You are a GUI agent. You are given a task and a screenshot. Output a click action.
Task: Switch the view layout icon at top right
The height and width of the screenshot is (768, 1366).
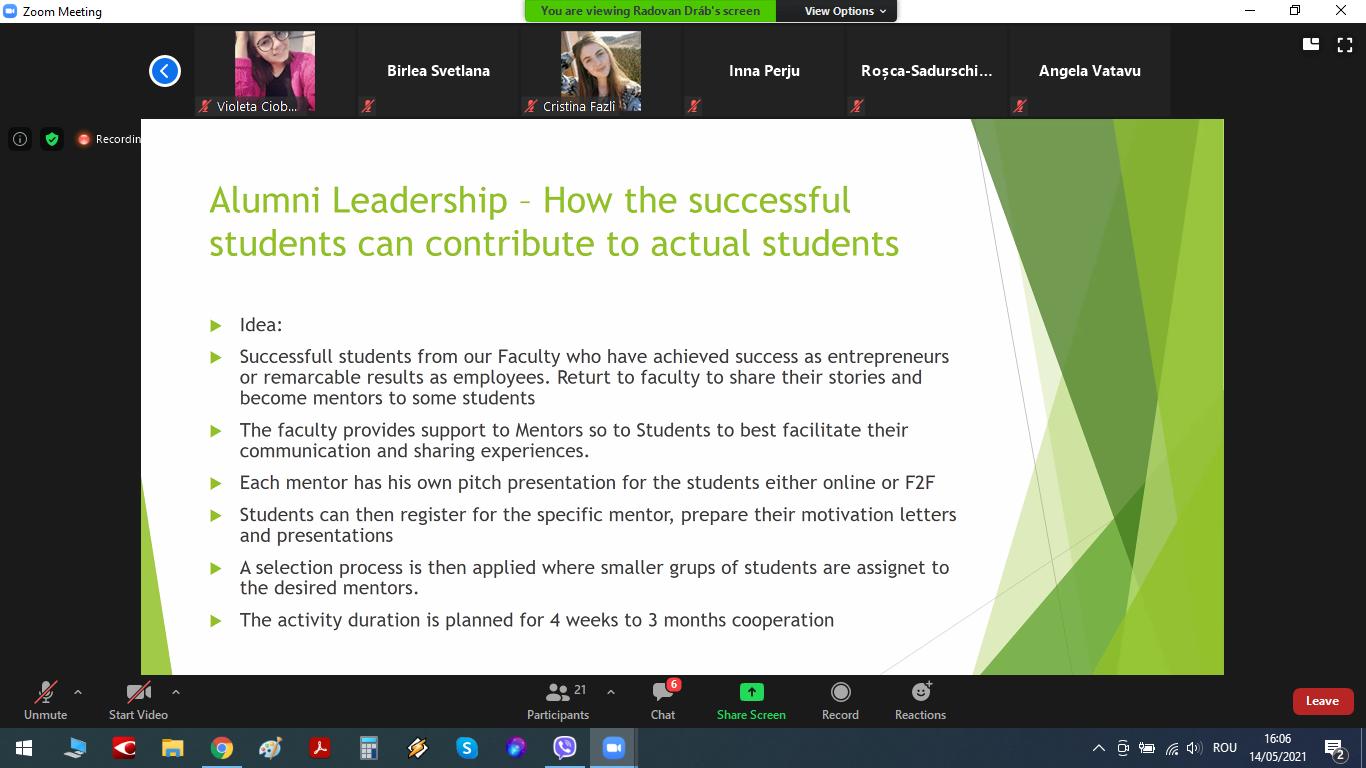(1311, 44)
